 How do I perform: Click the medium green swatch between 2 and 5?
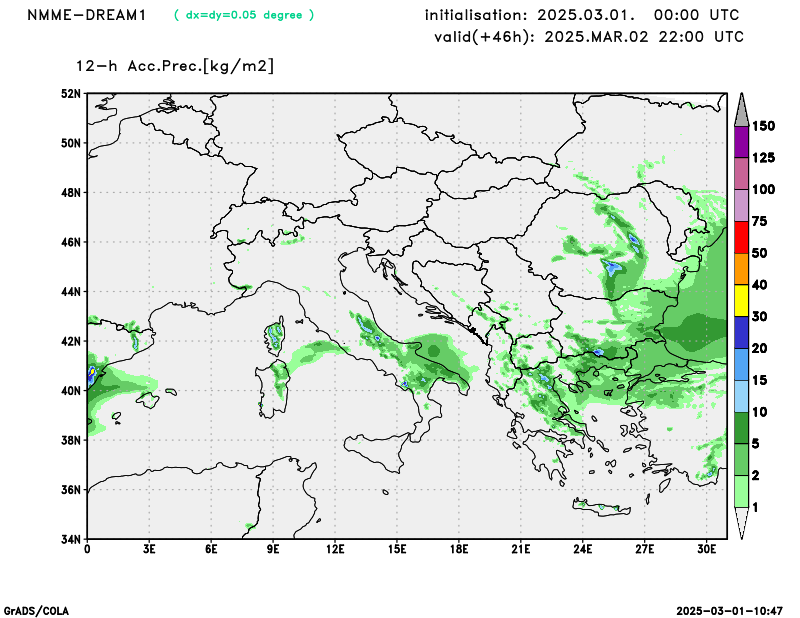tap(741, 460)
